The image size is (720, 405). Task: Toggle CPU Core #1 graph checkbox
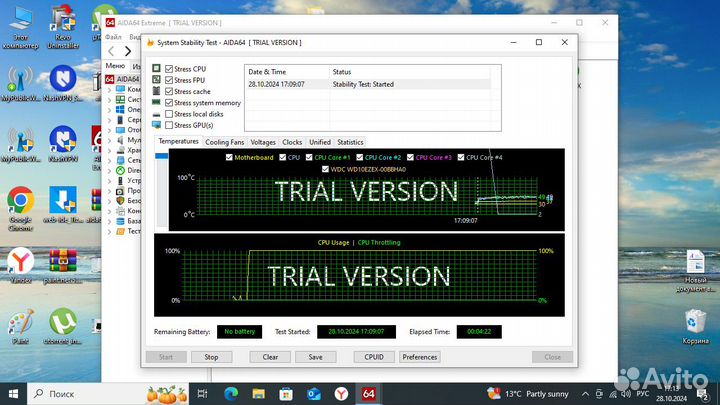tap(309, 157)
